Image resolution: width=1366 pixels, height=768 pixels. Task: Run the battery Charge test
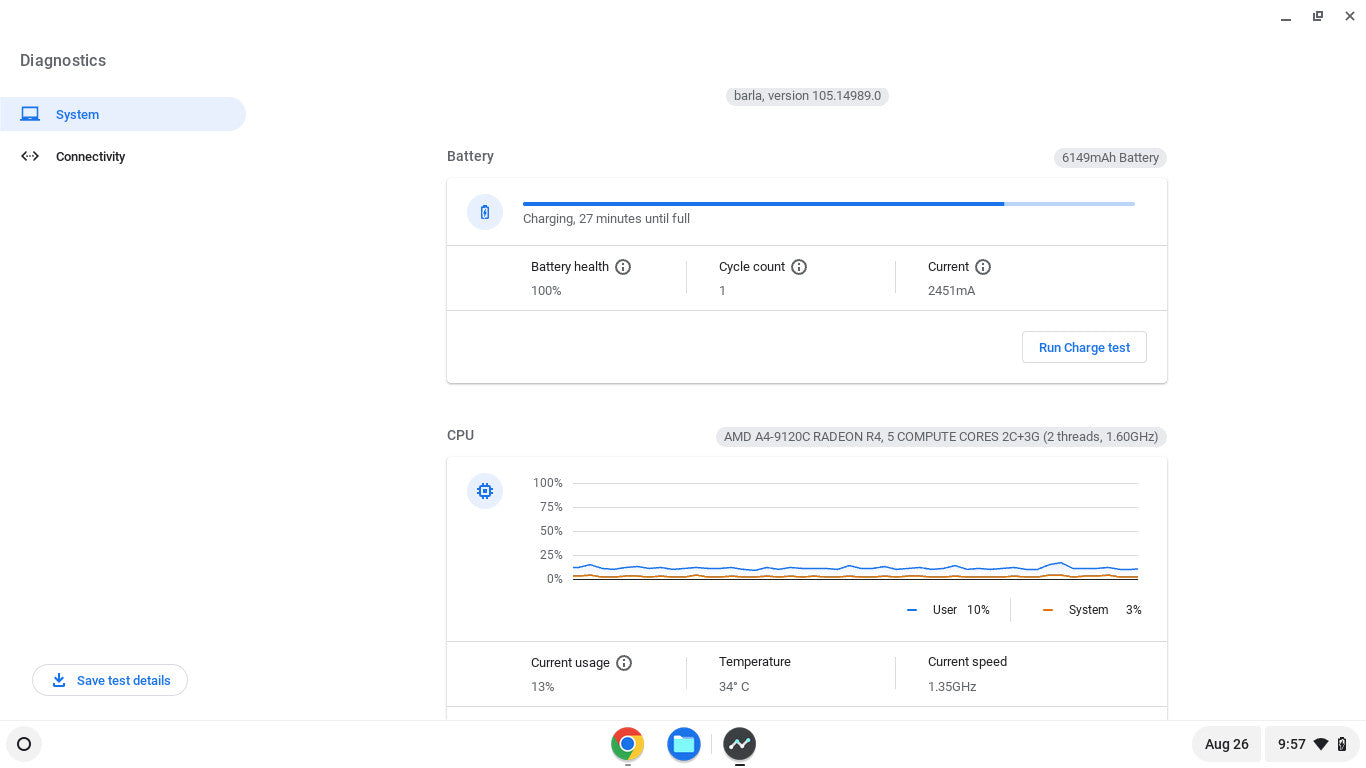pyautogui.click(x=1084, y=347)
